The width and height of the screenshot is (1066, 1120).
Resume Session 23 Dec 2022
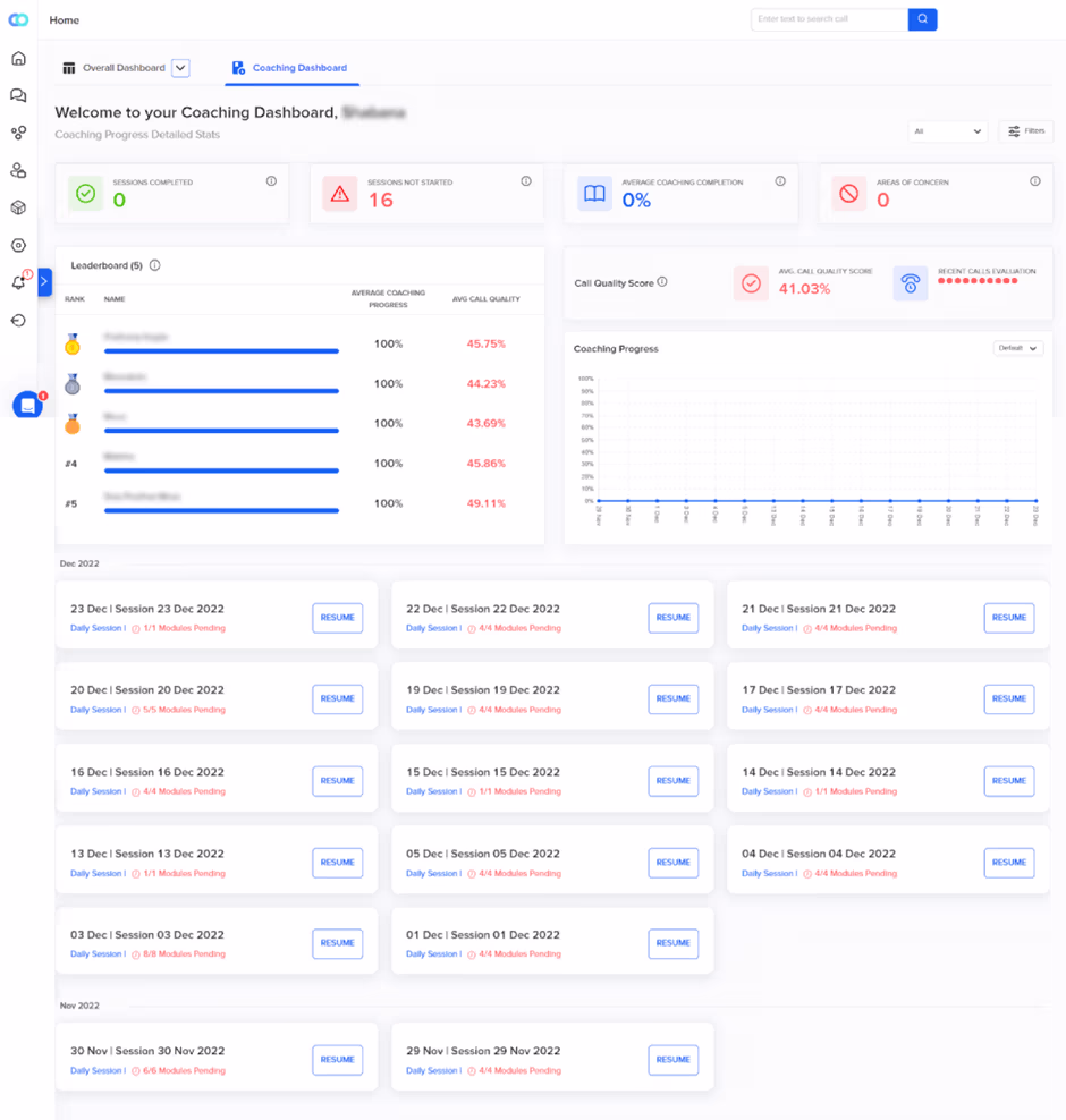337,617
